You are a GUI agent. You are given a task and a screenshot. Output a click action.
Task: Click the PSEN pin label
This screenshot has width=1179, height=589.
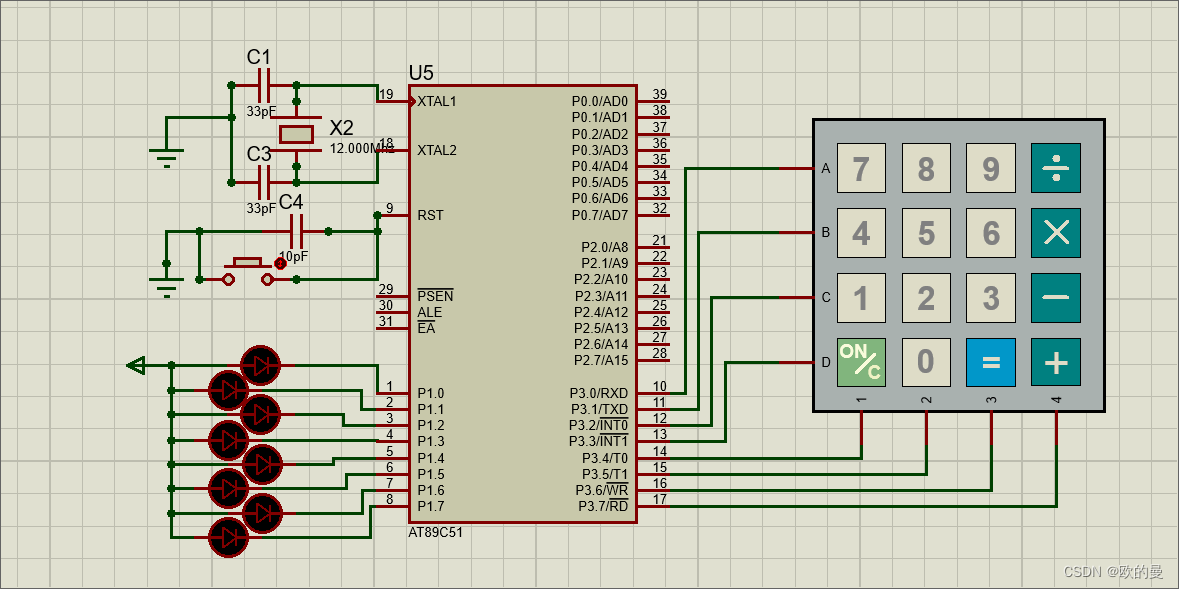pyautogui.click(x=435, y=296)
